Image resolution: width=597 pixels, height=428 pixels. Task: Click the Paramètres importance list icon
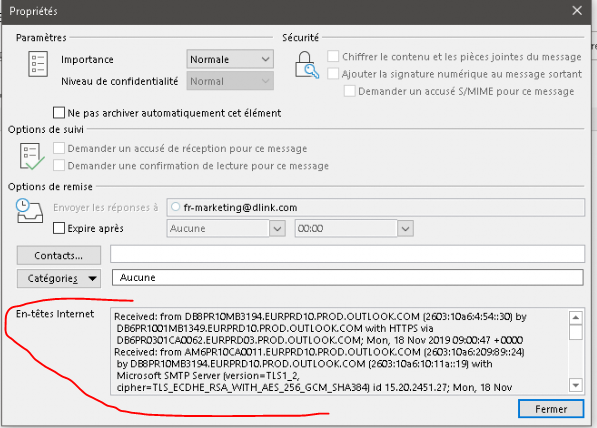pos(38,64)
